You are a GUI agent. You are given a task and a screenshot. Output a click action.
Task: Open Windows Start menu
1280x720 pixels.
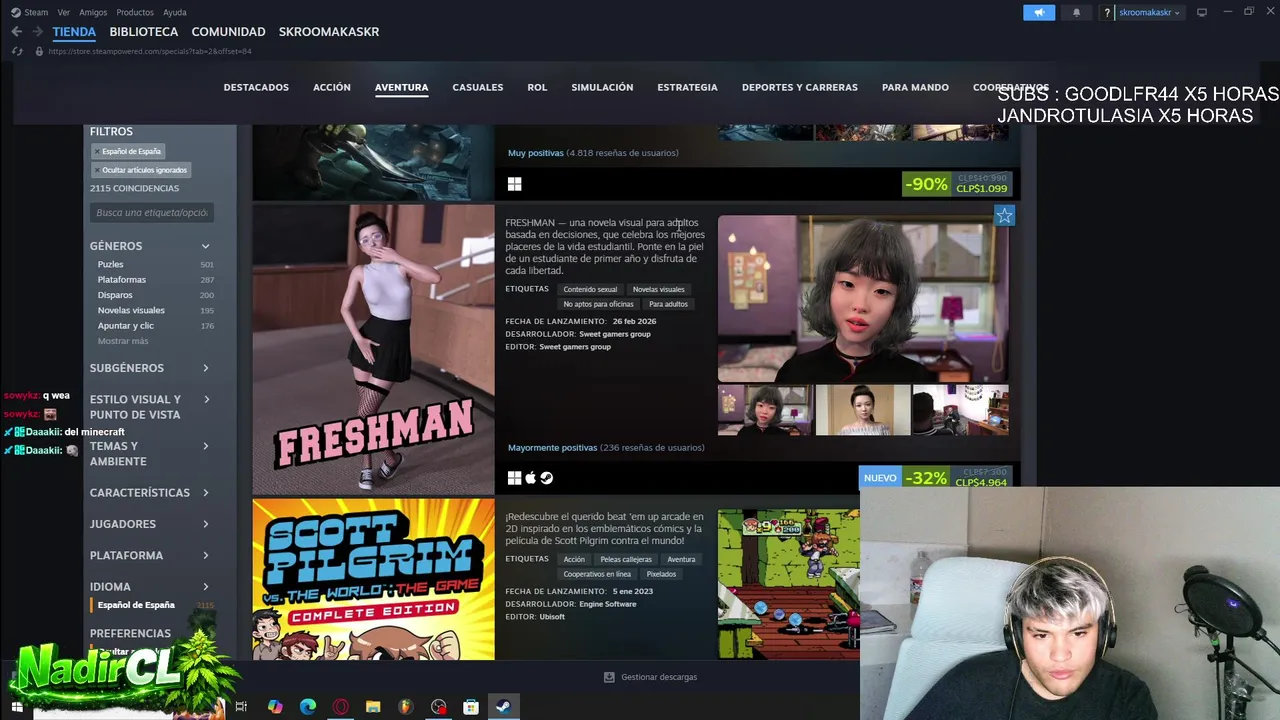click(x=16, y=707)
